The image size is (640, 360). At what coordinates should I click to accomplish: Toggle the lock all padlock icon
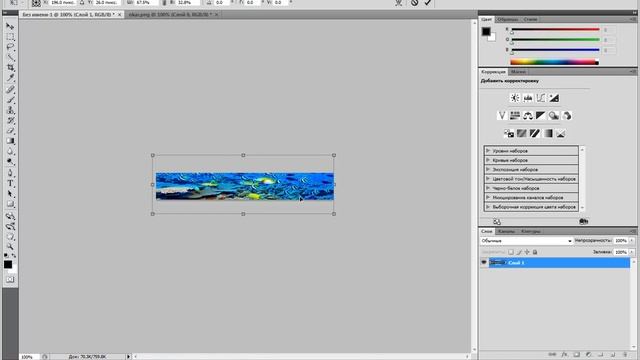[x=535, y=252]
